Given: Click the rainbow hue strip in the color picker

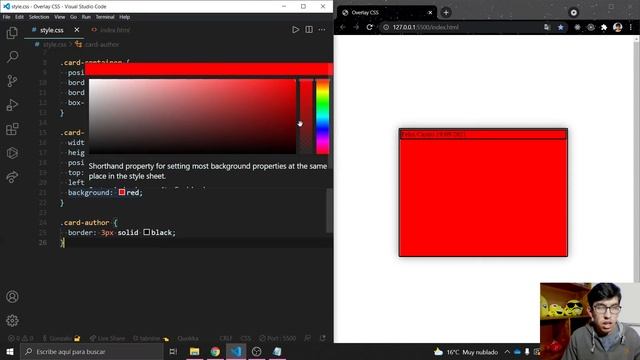Looking at the screenshot, I should 322,116.
